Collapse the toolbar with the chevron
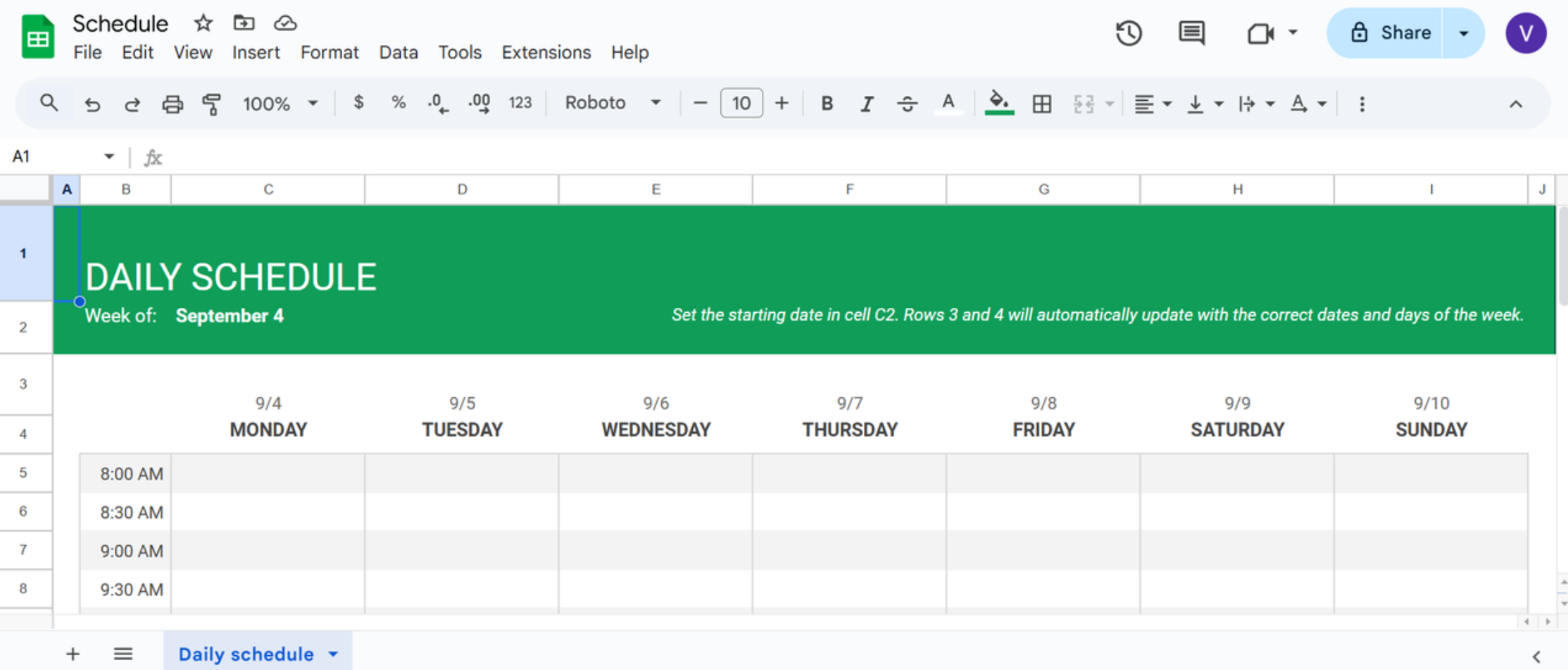Viewport: 1568px width, 670px height. 1515,104
